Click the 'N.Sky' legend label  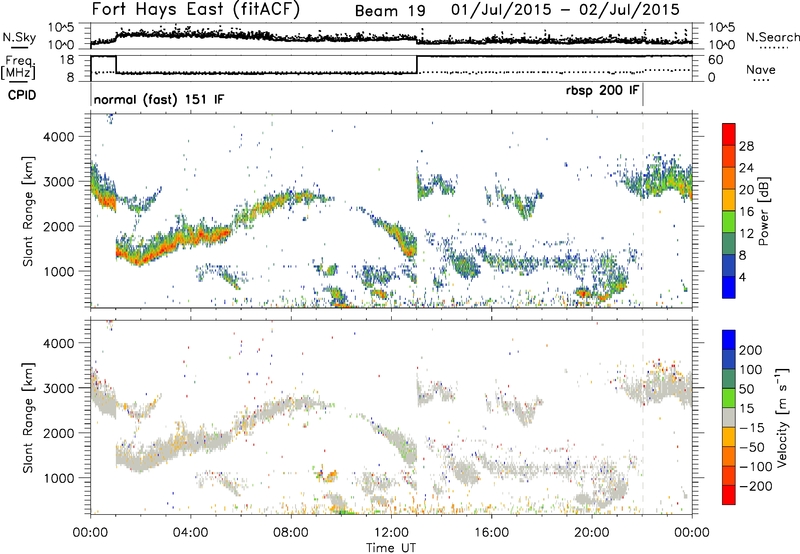point(19,37)
